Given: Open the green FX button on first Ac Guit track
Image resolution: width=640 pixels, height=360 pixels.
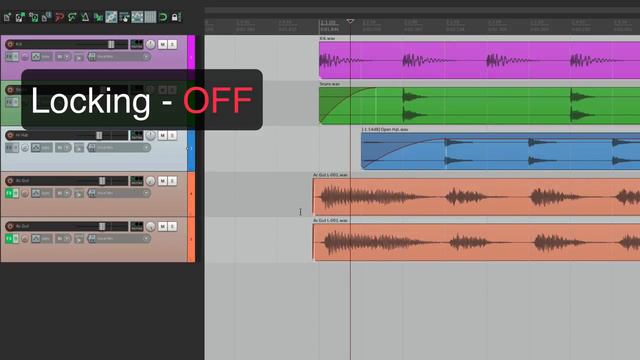Looking at the screenshot, I should (x=10, y=193).
